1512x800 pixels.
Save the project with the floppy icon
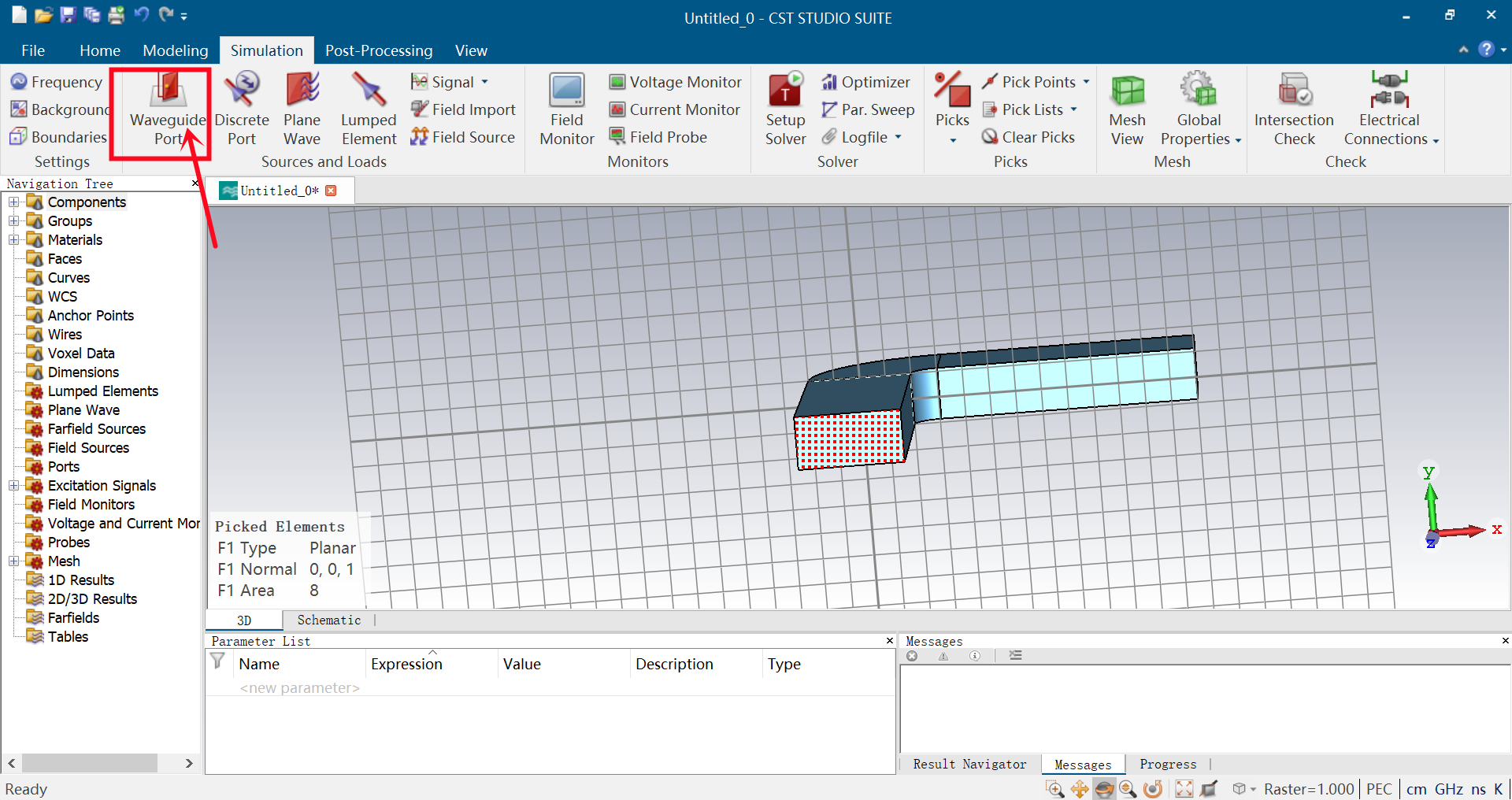tap(68, 15)
